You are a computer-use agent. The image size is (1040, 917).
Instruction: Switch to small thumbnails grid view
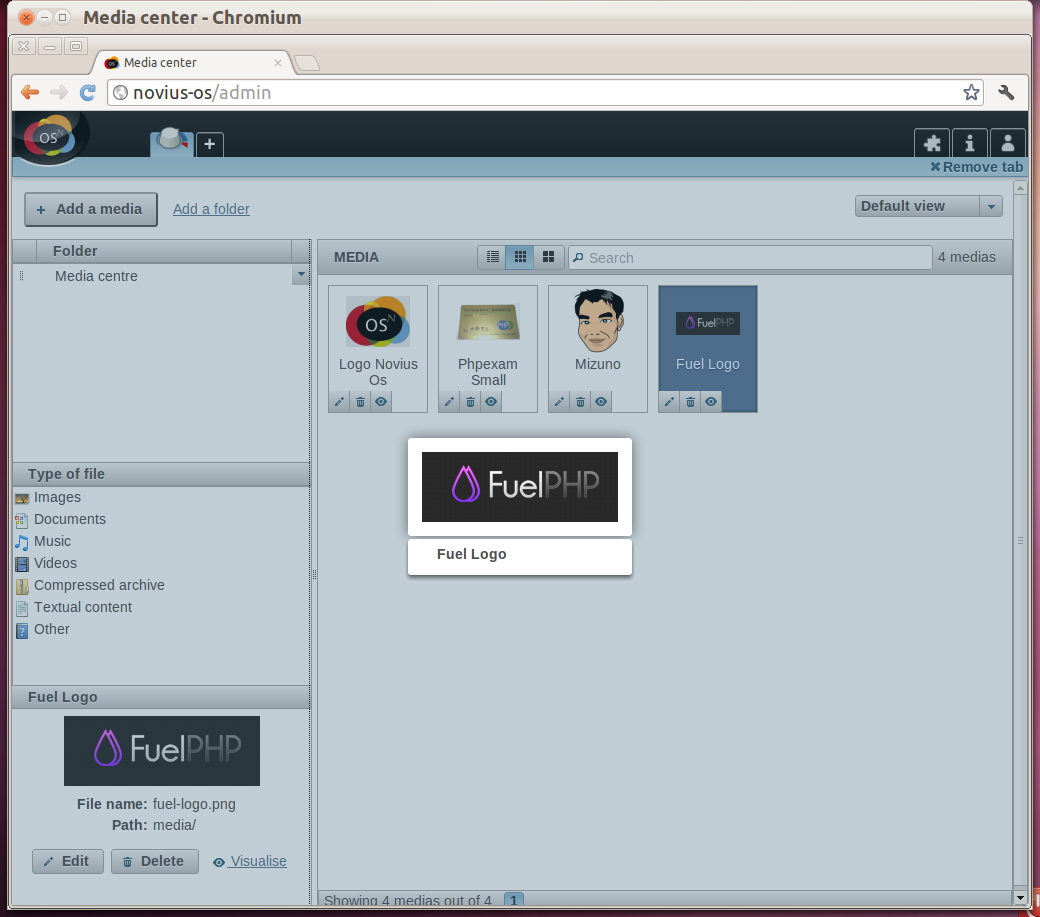(x=520, y=257)
